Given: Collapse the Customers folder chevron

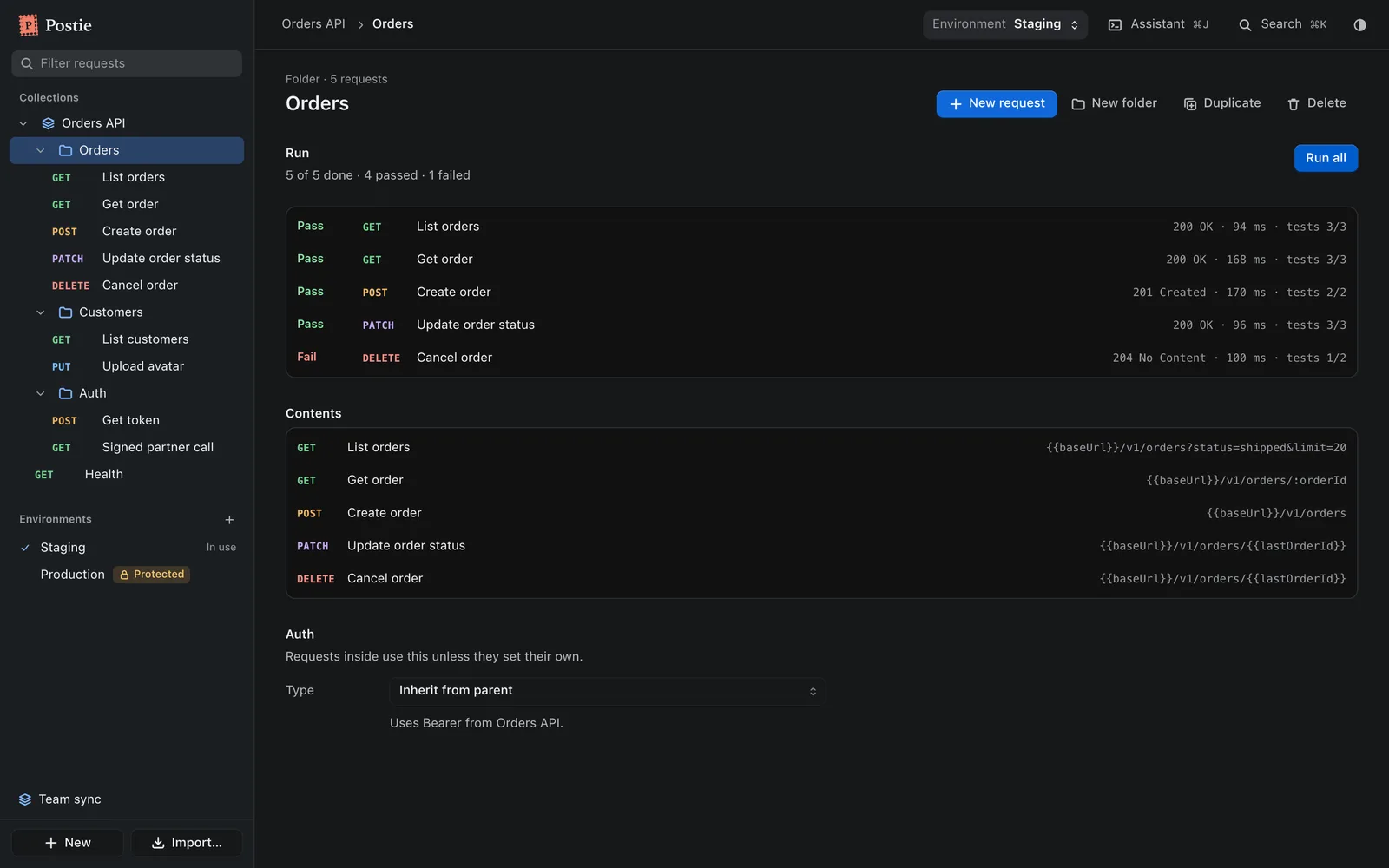Looking at the screenshot, I should coord(40,312).
